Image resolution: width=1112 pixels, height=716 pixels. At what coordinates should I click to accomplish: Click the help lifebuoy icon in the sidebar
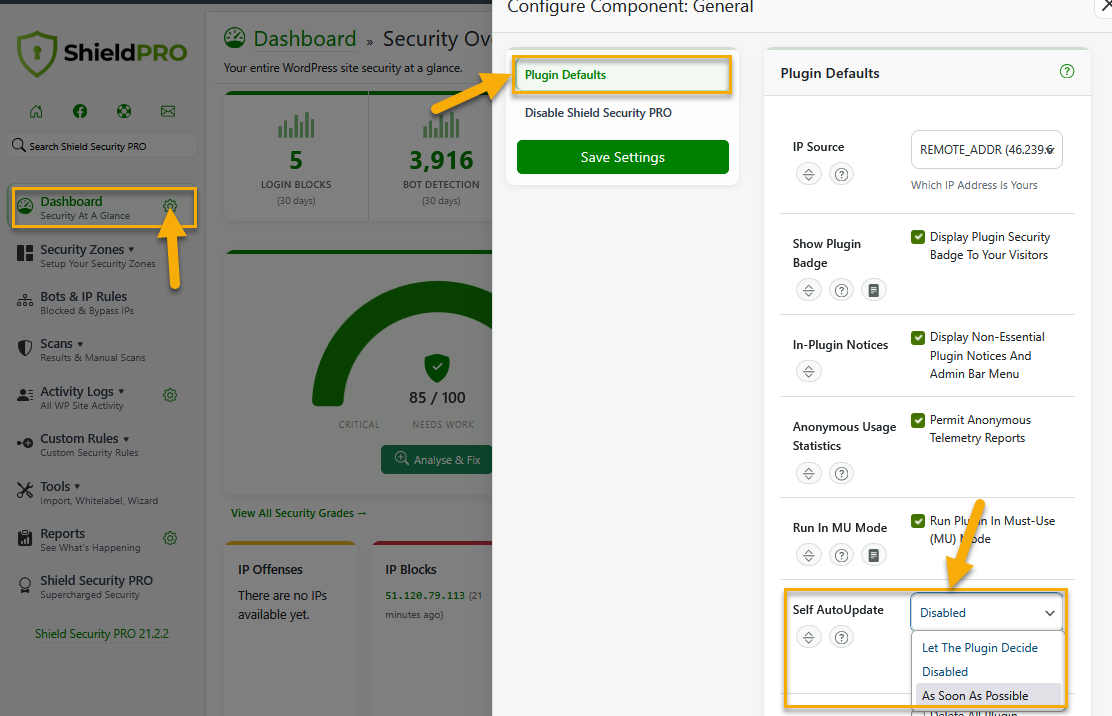[124, 111]
